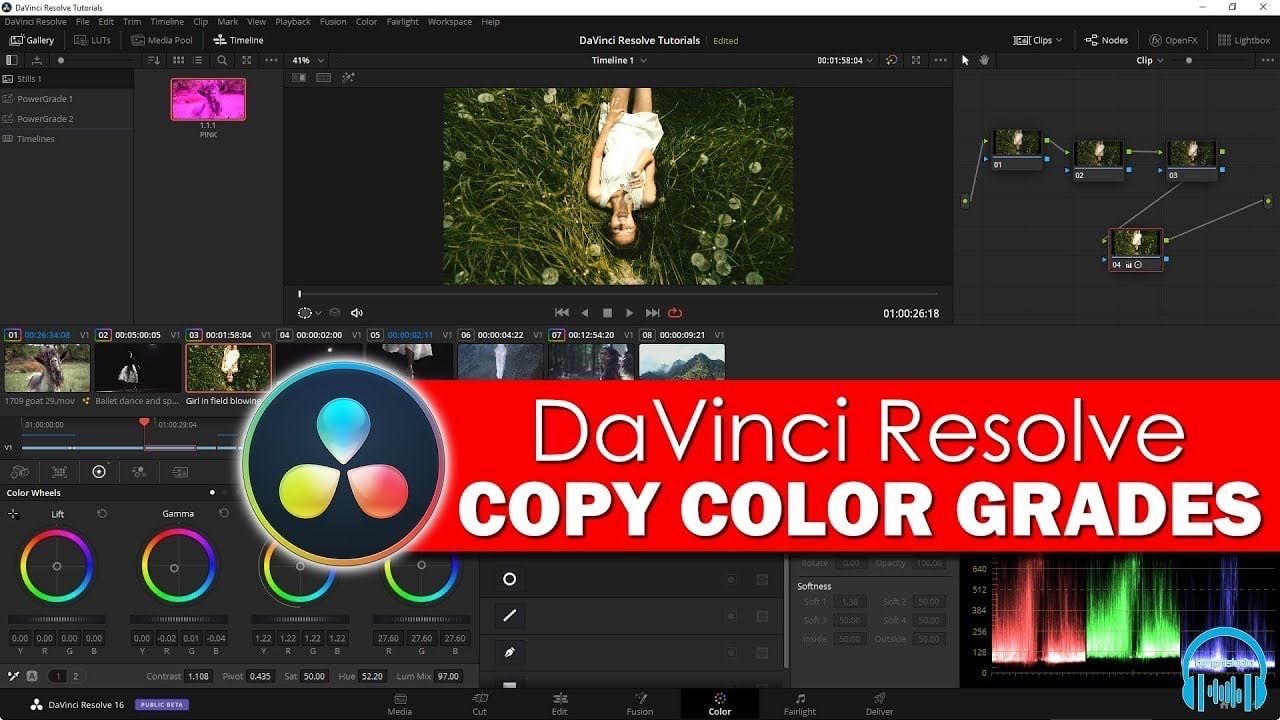Open the viewer qualifier tool dropdown icon
1280x720 pixels.
(309, 313)
